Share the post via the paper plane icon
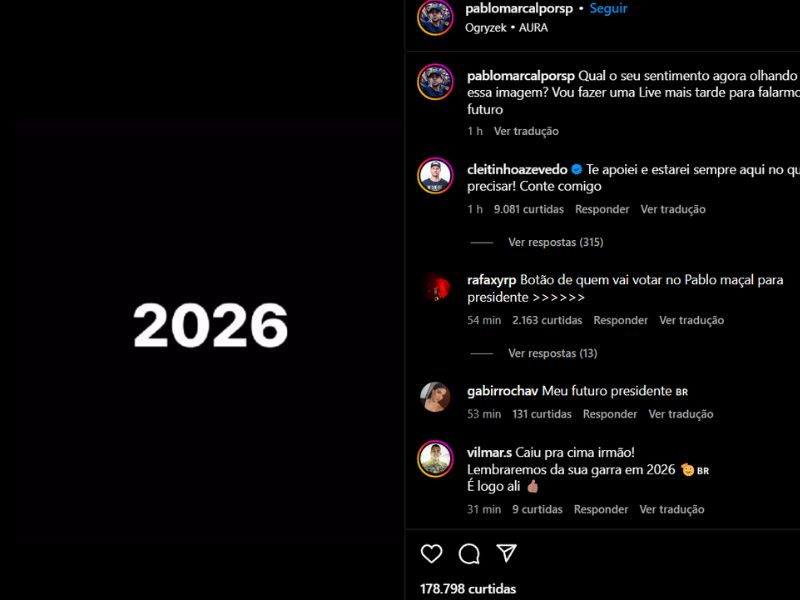This screenshot has width=800, height=600. pyautogui.click(x=507, y=553)
